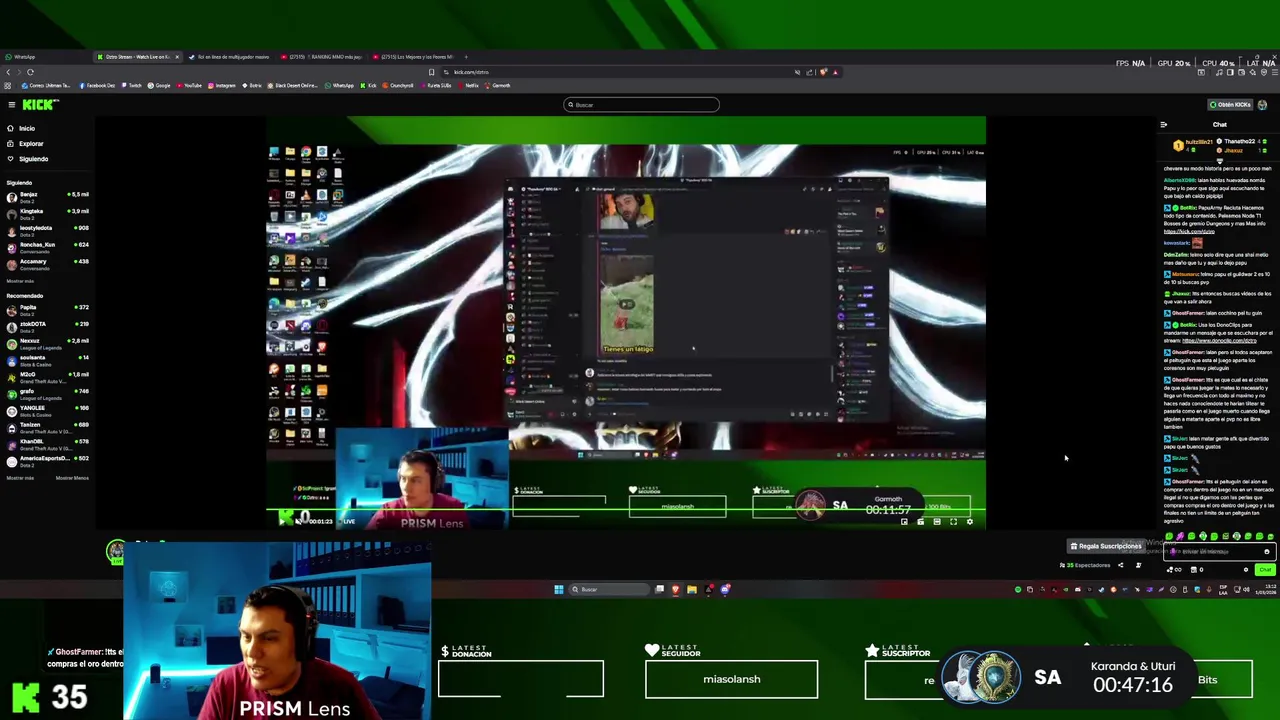Image resolution: width=1280 pixels, height=720 pixels.
Task: Expand recommended channels with lower Mostrar más
Action: (20, 478)
